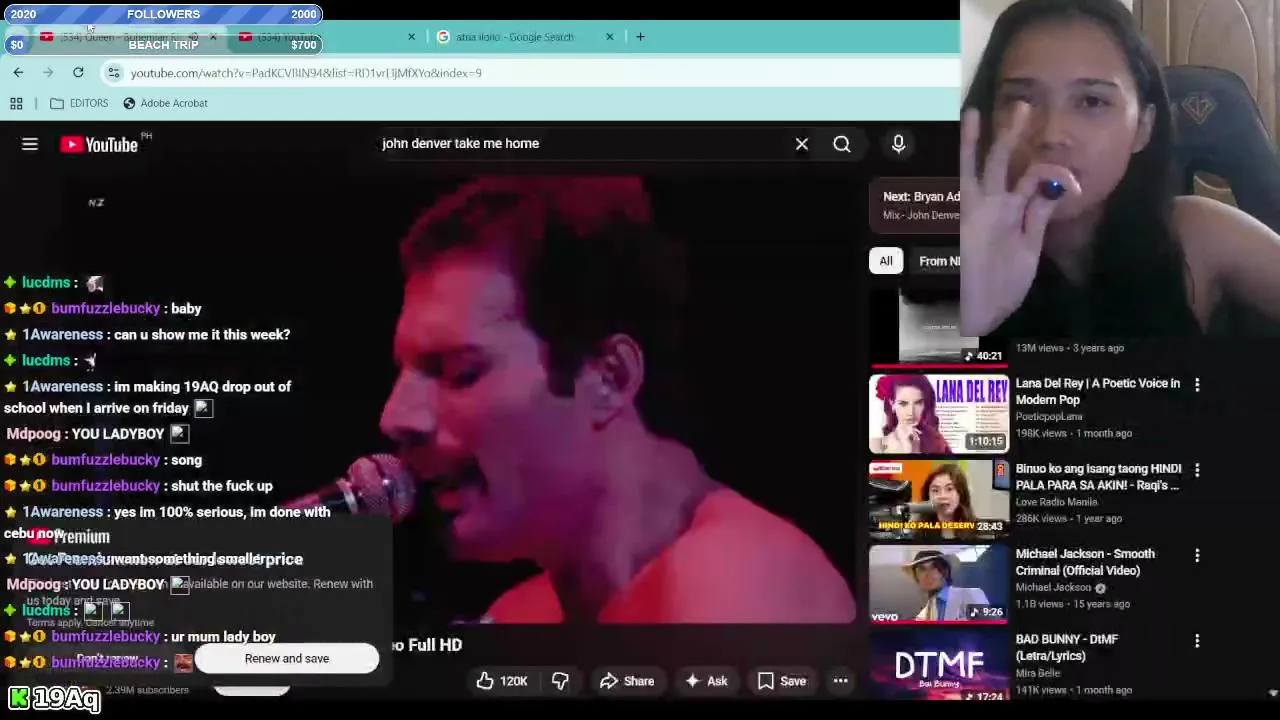Go back with the browser back arrow

[18, 72]
